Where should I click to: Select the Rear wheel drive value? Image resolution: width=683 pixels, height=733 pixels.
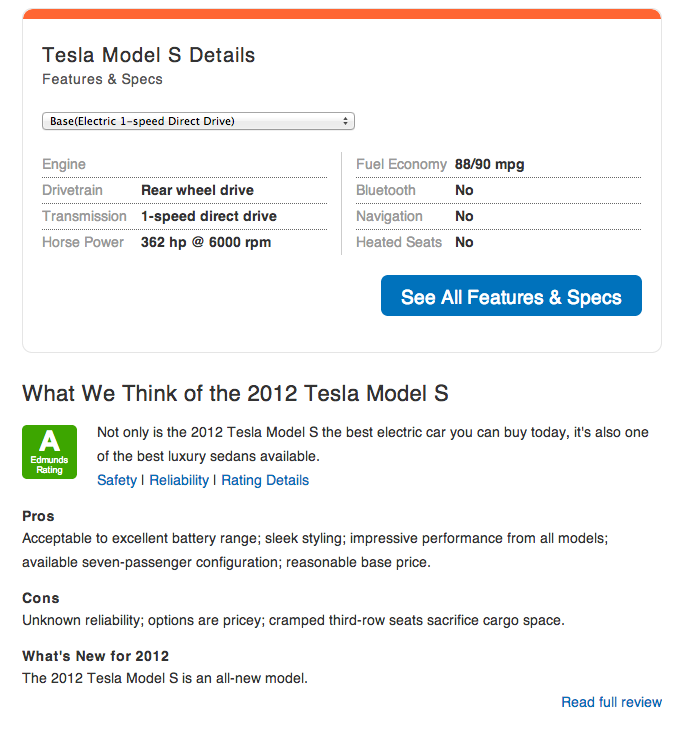[197, 190]
